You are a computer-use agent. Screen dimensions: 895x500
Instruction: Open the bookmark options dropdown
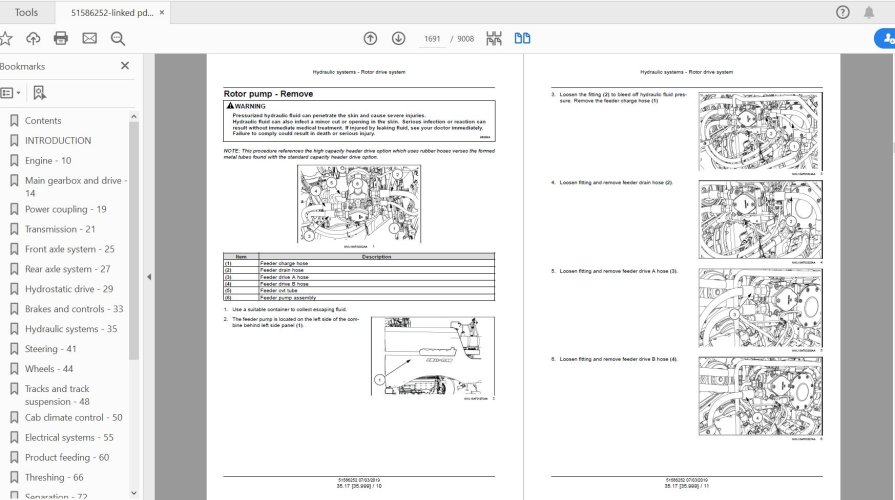(x=10, y=92)
